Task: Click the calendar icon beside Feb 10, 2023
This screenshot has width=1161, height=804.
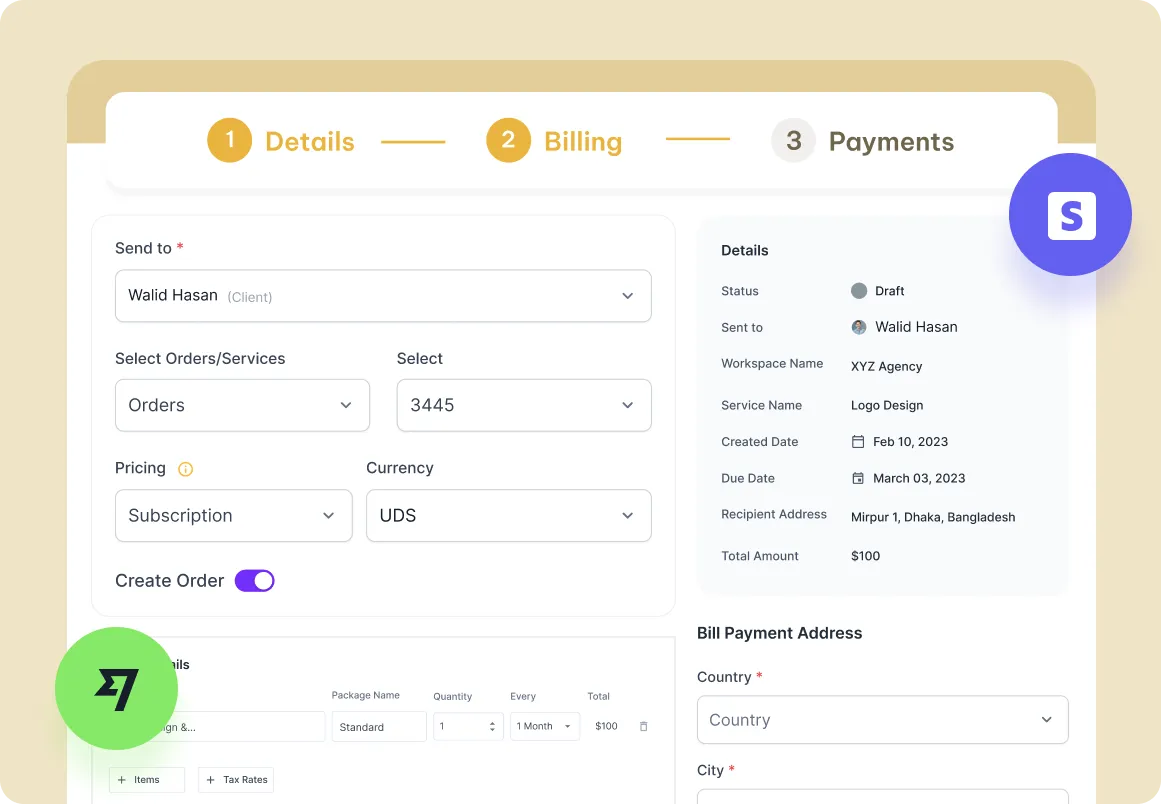Action: coord(858,441)
